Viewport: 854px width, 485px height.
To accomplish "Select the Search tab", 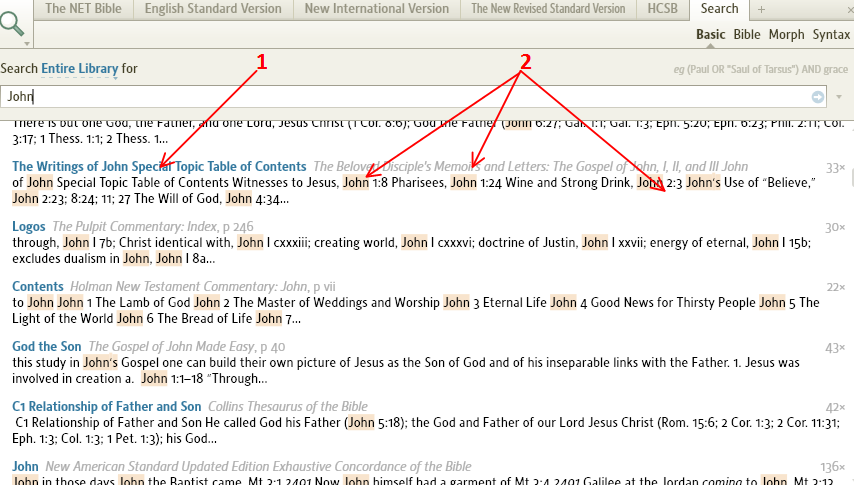I will pyautogui.click(x=719, y=9).
